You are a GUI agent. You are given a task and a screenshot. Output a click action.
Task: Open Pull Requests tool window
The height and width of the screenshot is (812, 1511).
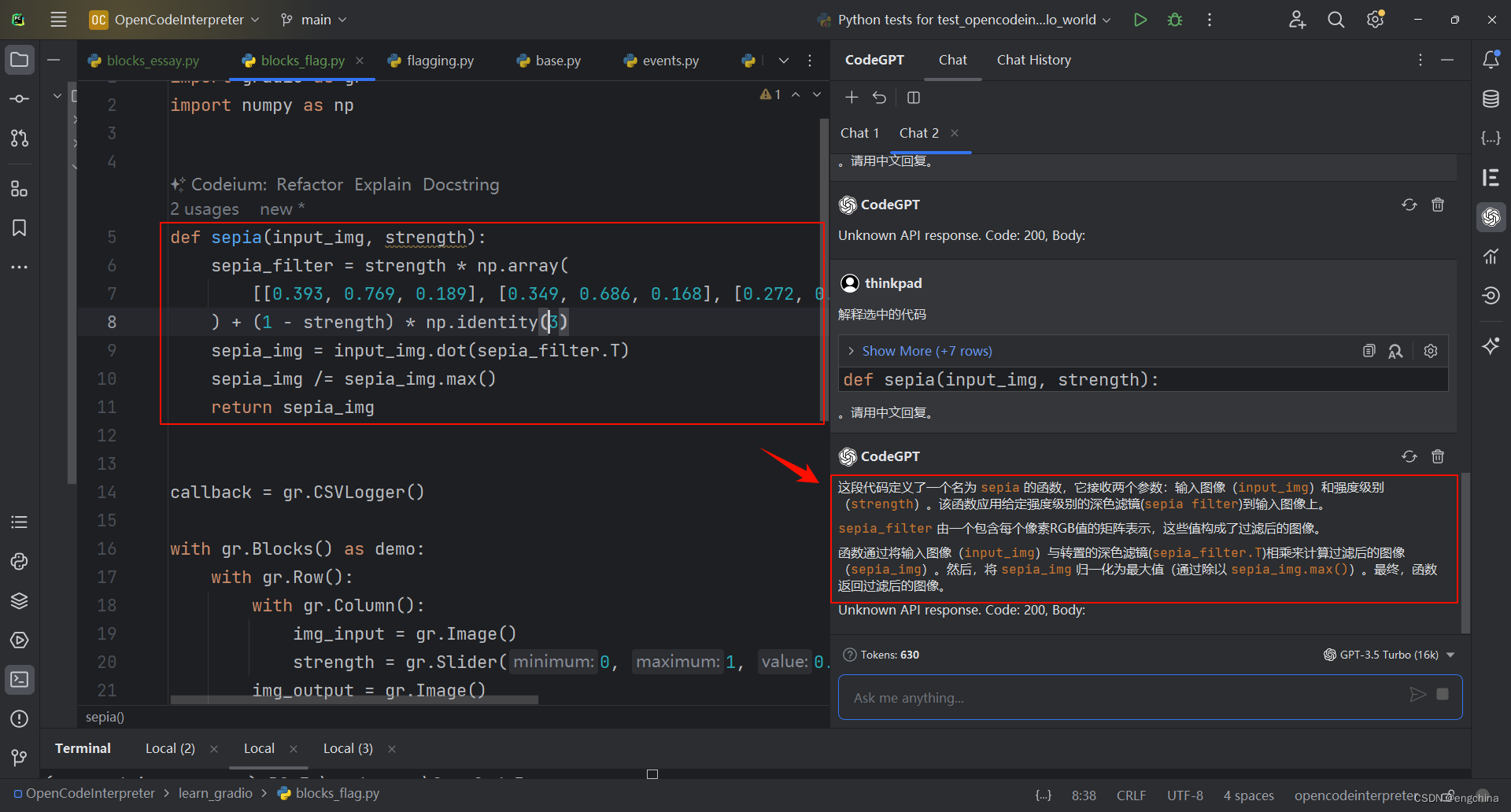[x=20, y=138]
